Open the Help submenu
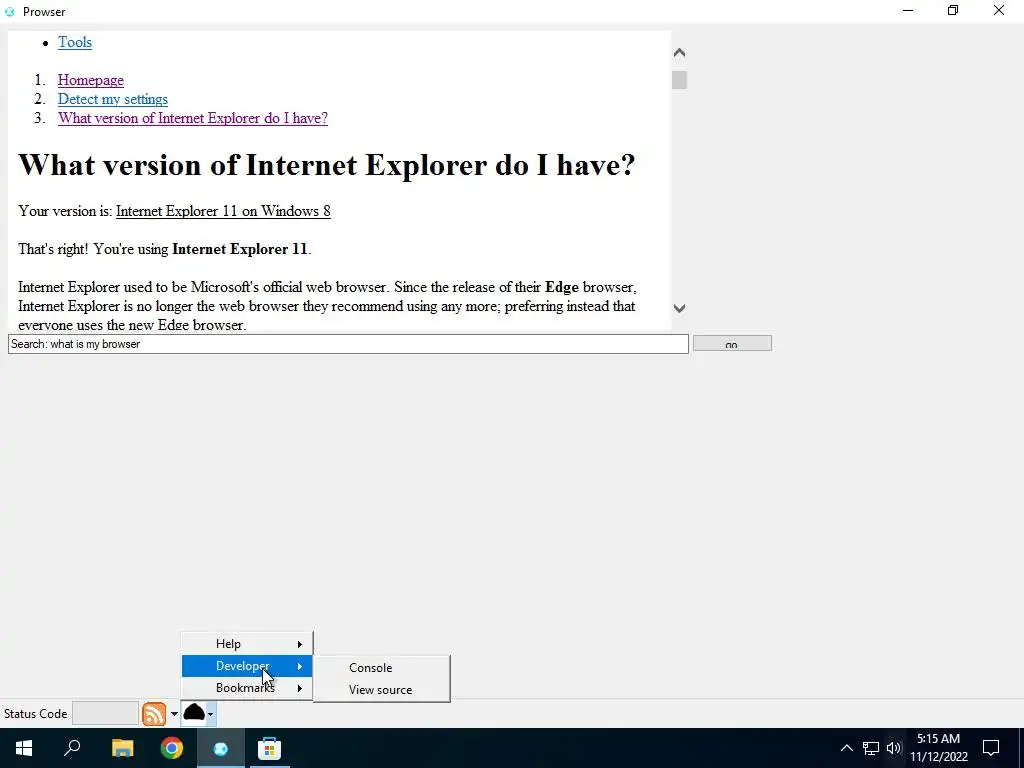1024x768 pixels. [247, 644]
